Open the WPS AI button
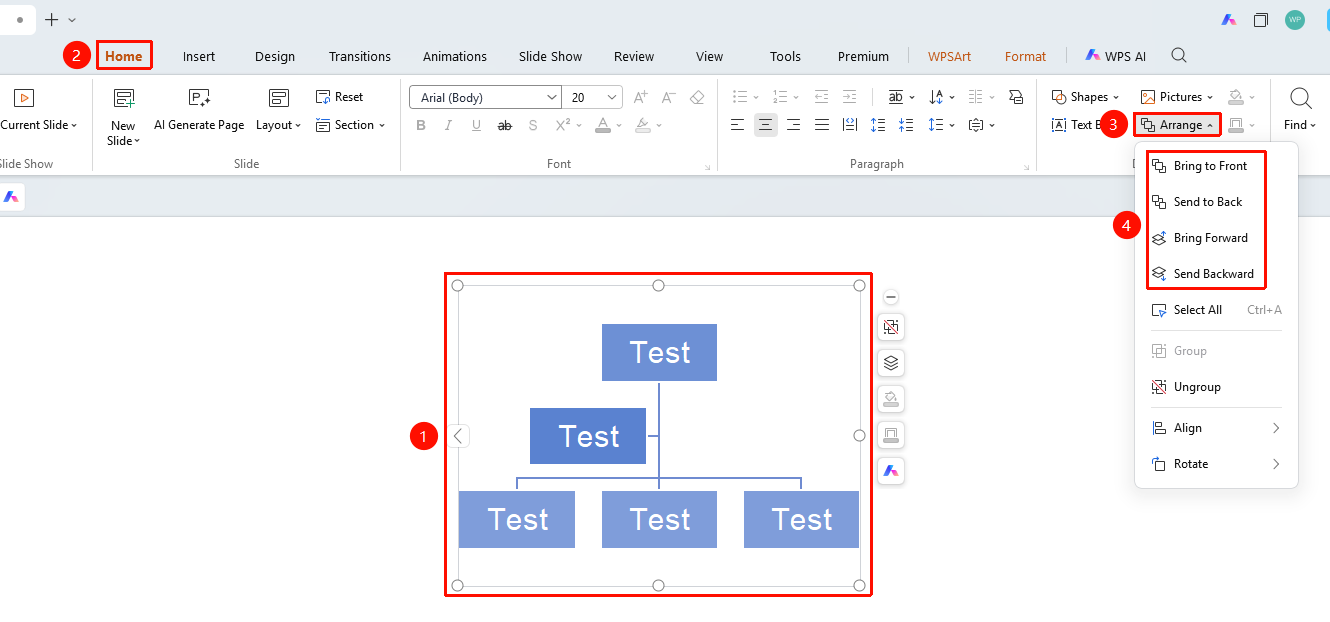Viewport: 1330px width, 622px height. click(1115, 56)
